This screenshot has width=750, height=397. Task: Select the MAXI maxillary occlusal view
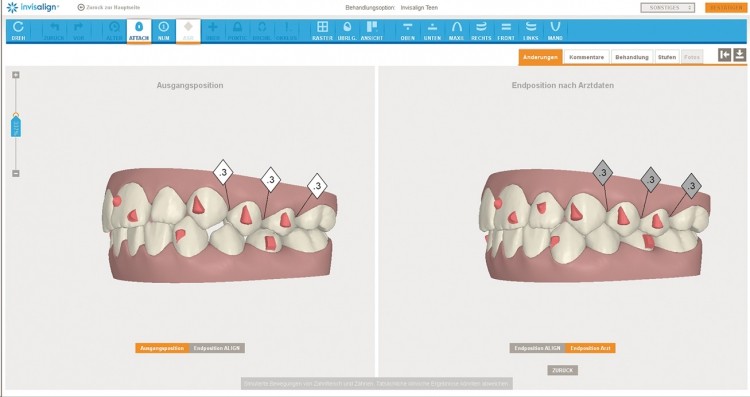(457, 31)
